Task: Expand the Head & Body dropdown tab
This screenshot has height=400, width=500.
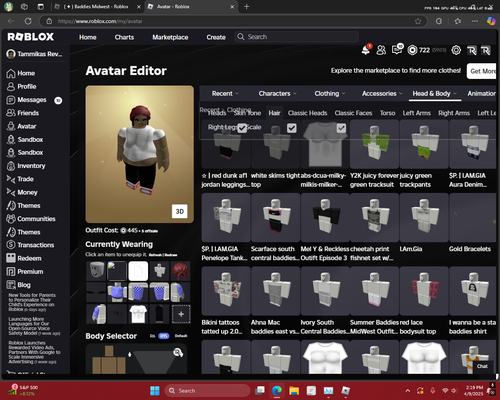Action: pyautogui.click(x=435, y=94)
